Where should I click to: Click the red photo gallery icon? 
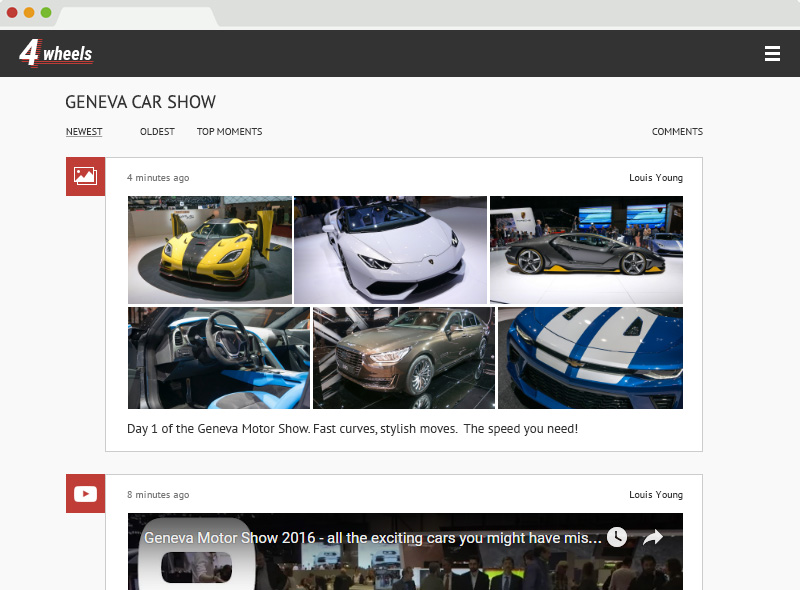point(85,176)
